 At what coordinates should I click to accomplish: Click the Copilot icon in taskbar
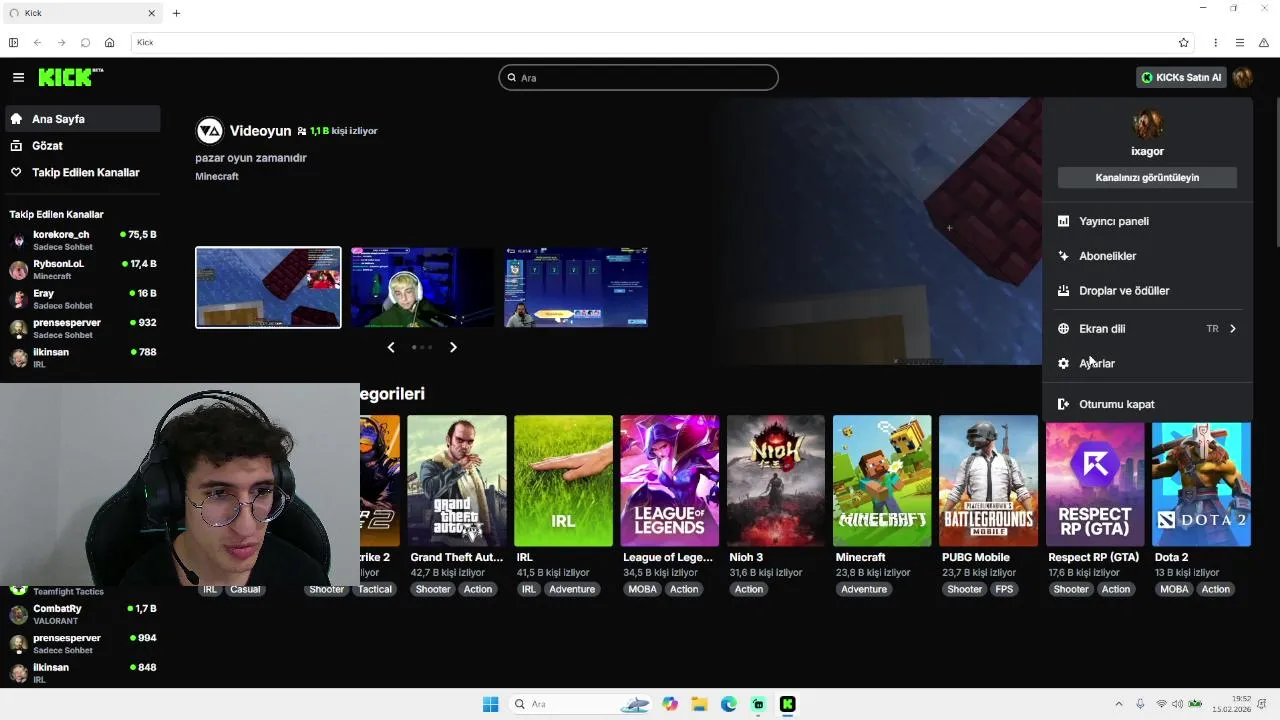(670, 704)
